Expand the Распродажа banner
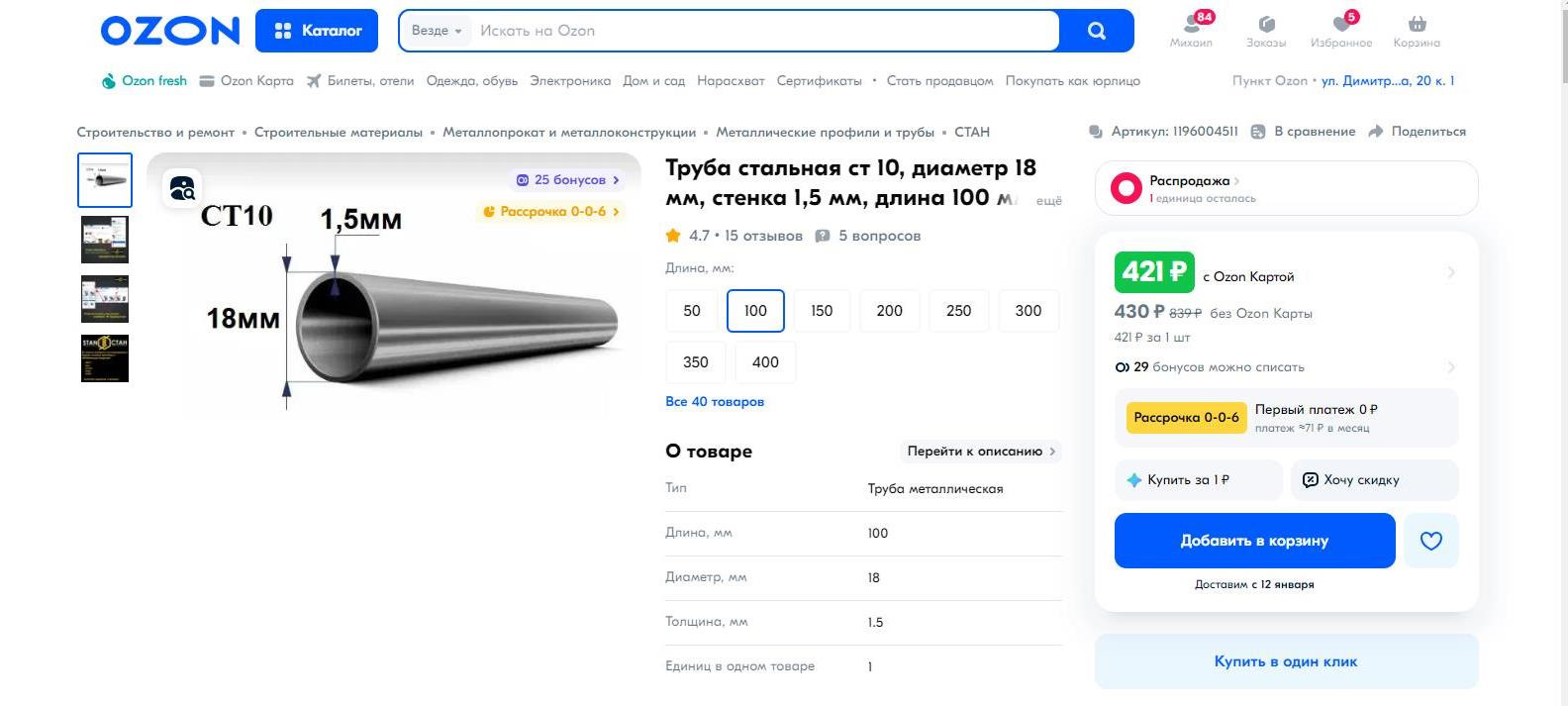 pos(1285,188)
